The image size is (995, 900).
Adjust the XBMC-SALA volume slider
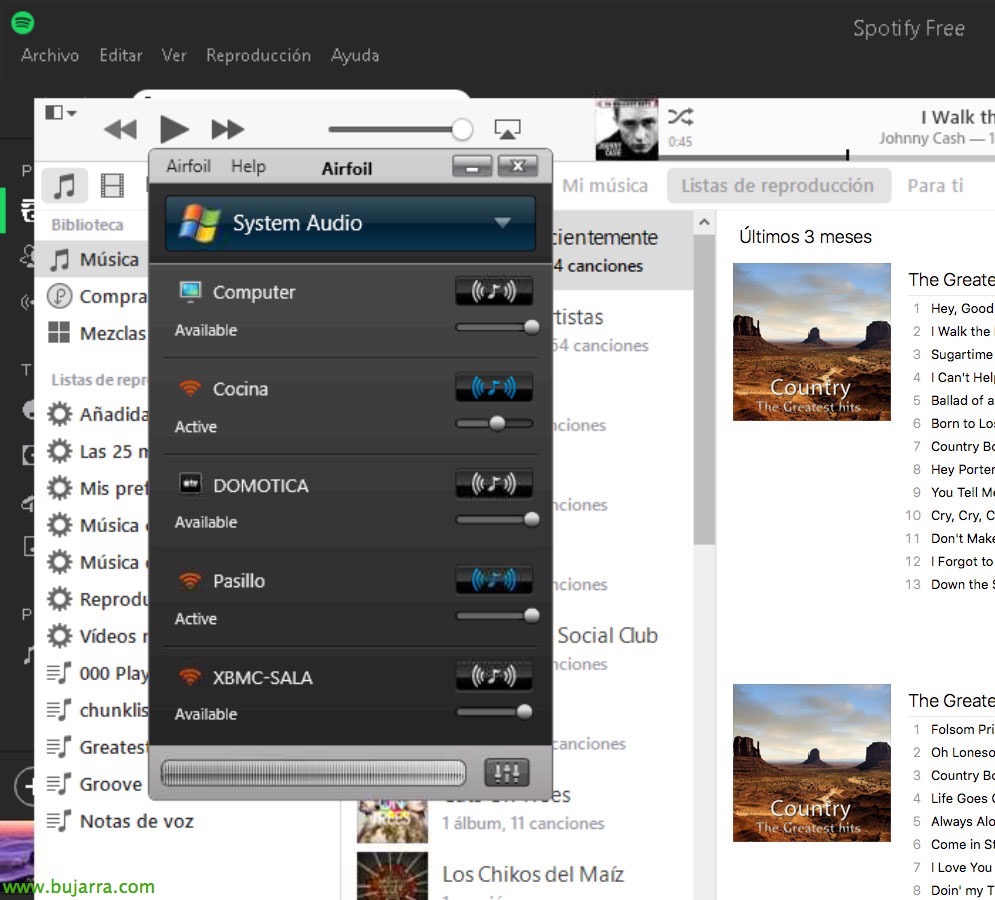click(x=494, y=712)
